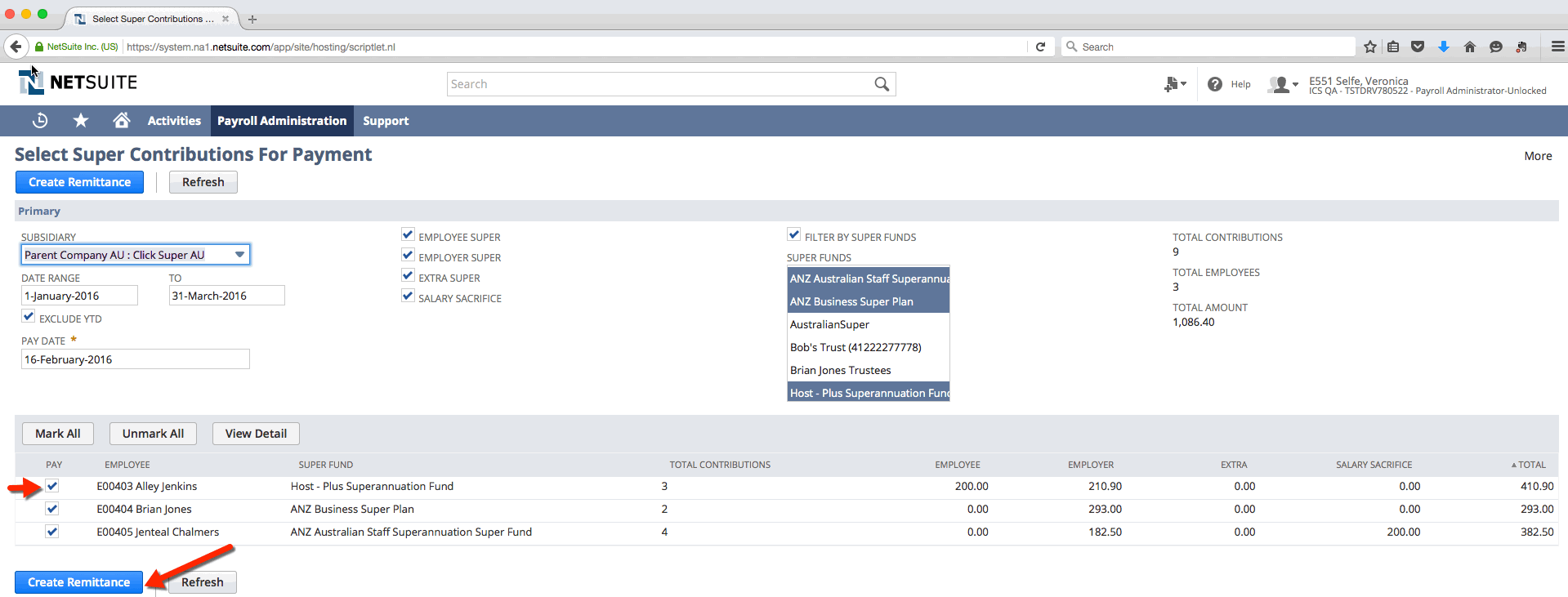Select Host - Plus Superannuation Fund in list
Image resolution: width=1568 pixels, height=597 pixels.
coord(869,392)
